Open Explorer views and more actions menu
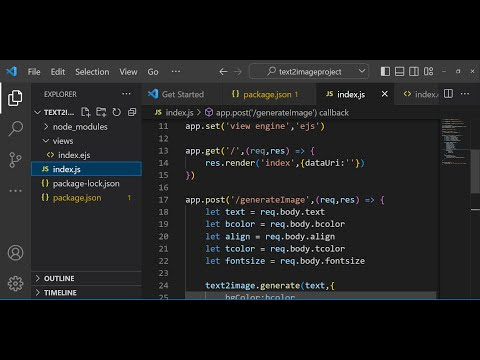Viewport: 480px width, 360px height. [126, 94]
